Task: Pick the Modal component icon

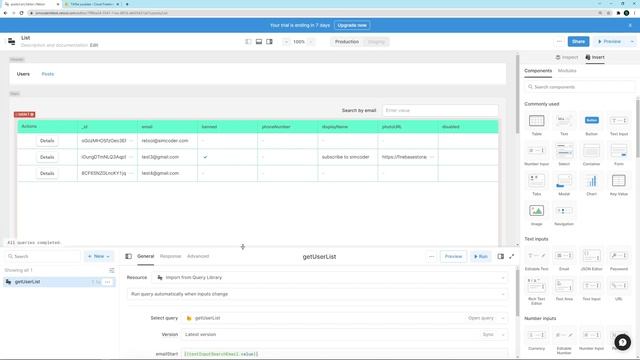Action: [x=564, y=181]
